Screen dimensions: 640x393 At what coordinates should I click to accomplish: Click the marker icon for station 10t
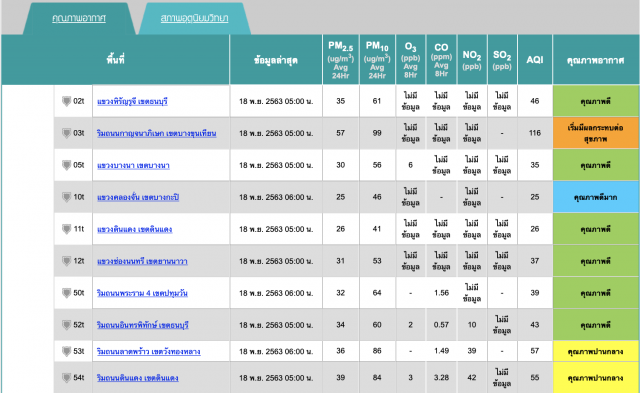click(67, 197)
